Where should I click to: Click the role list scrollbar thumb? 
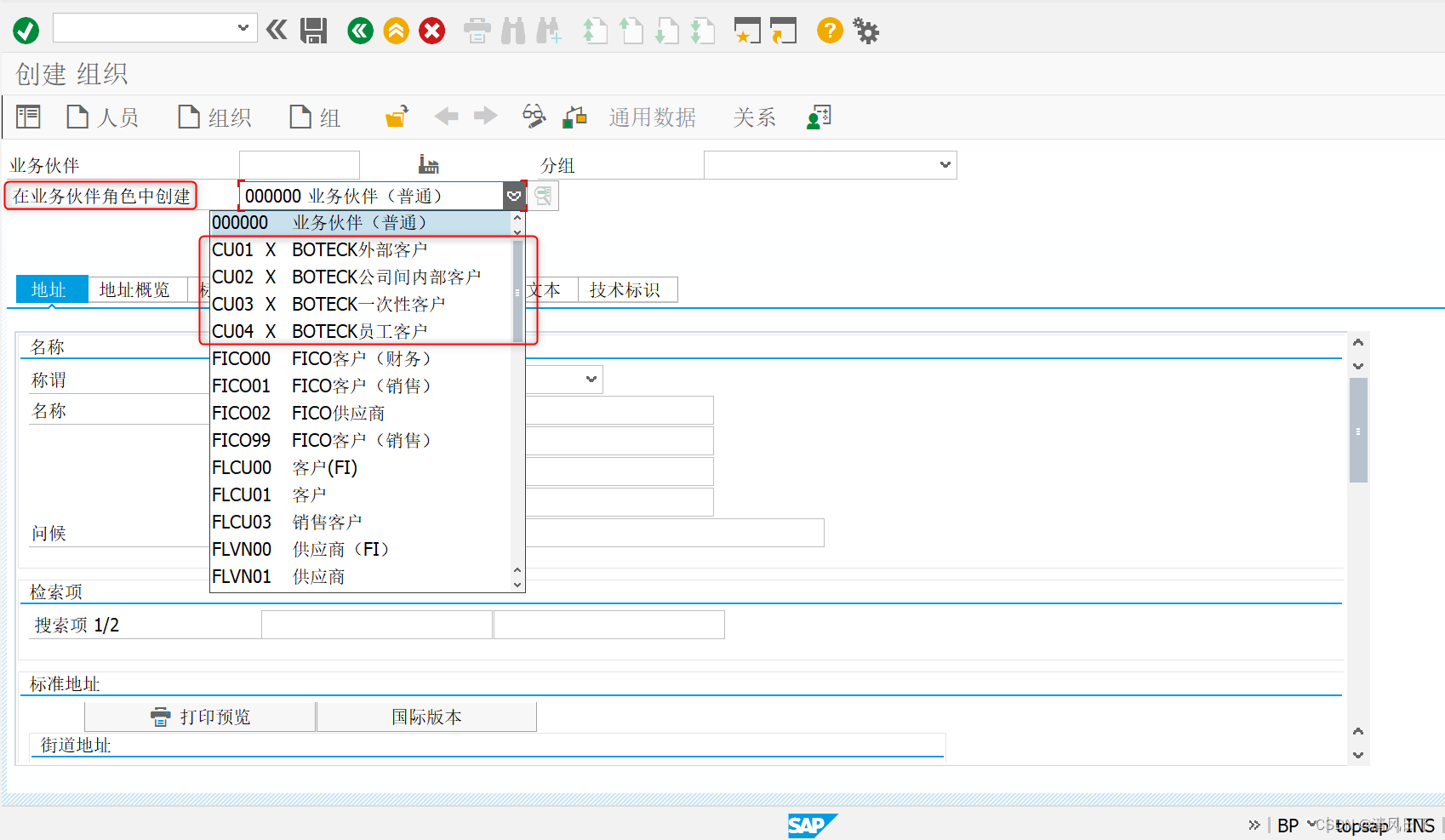click(517, 292)
